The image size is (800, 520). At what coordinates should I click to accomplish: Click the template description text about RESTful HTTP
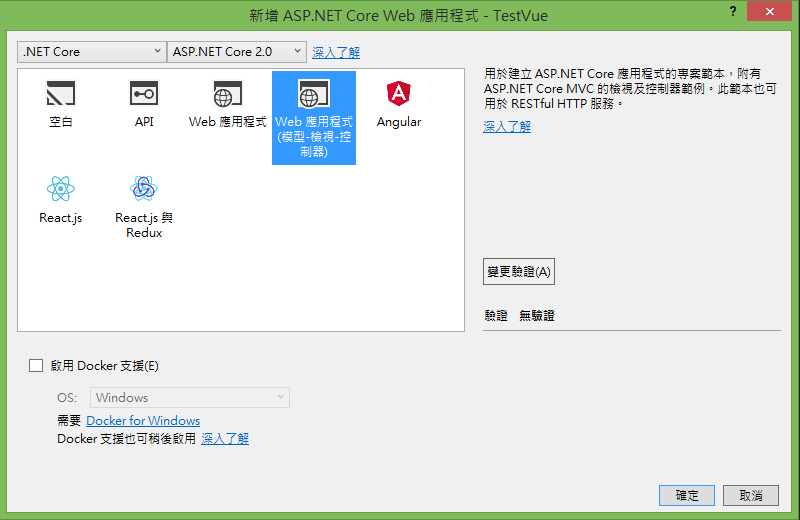pyautogui.click(x=631, y=89)
